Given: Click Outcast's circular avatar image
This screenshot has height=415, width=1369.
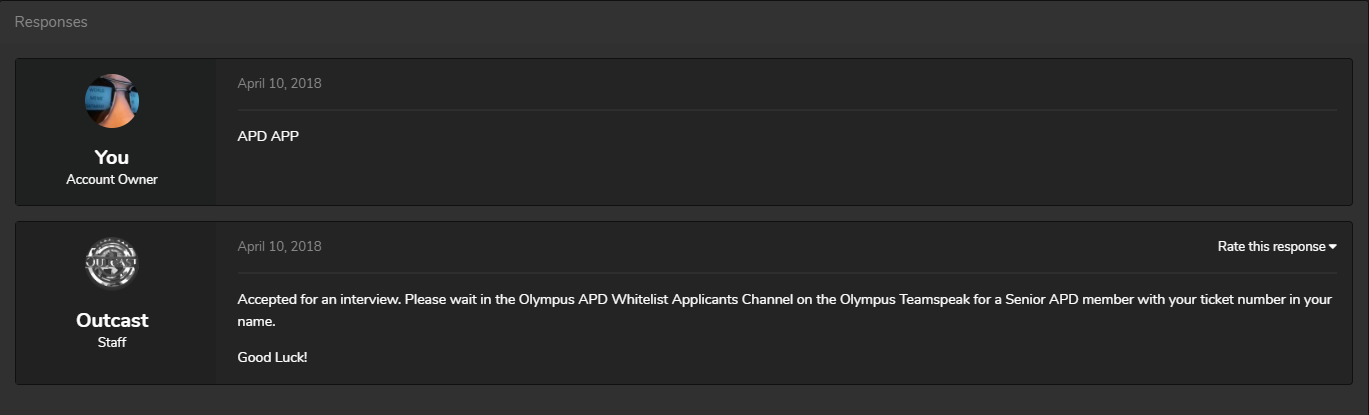Looking at the screenshot, I should pos(111,264).
